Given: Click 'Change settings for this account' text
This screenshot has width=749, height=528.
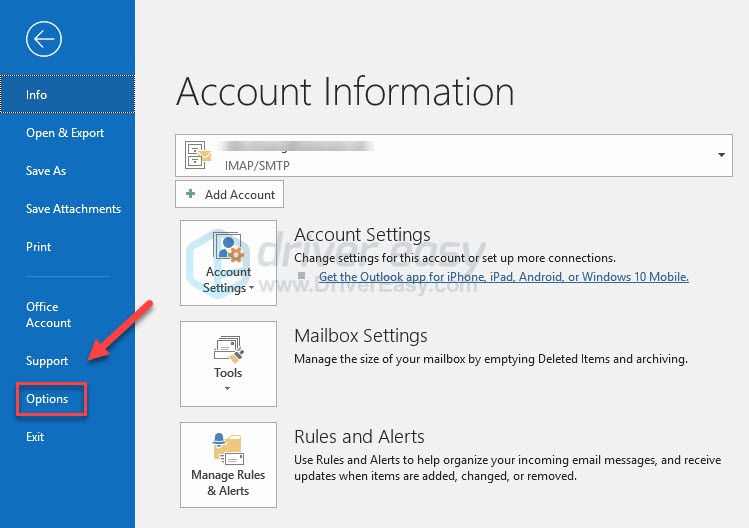Looking at the screenshot, I should (x=455, y=258).
